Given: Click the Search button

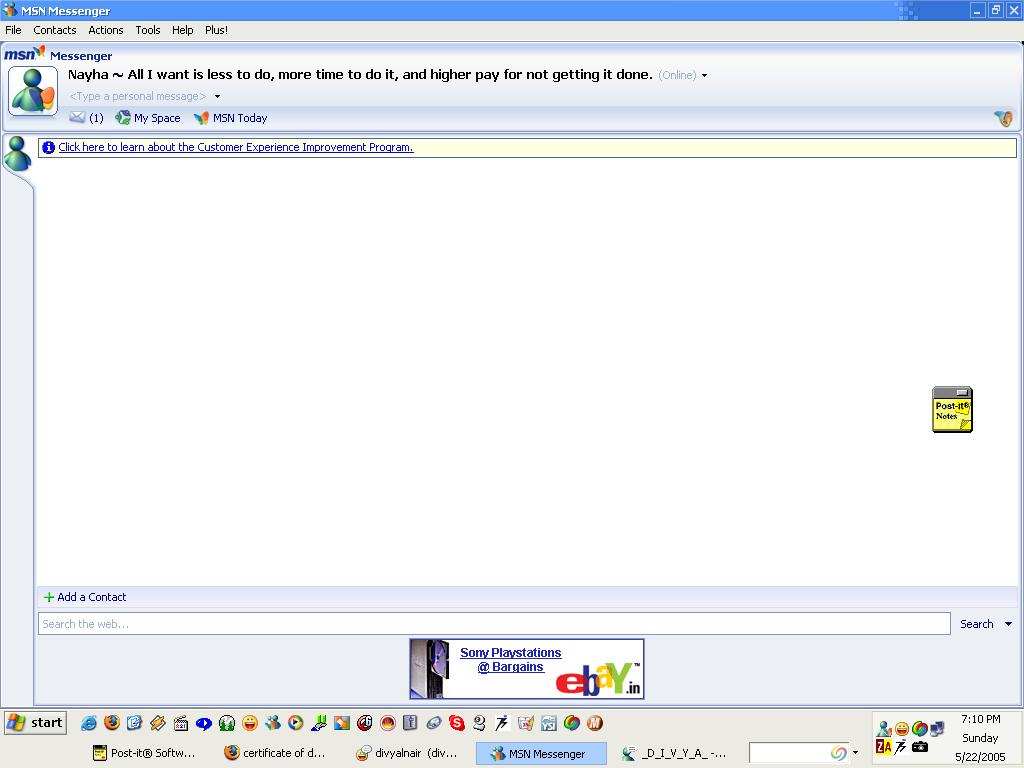Looking at the screenshot, I should [x=976, y=624].
